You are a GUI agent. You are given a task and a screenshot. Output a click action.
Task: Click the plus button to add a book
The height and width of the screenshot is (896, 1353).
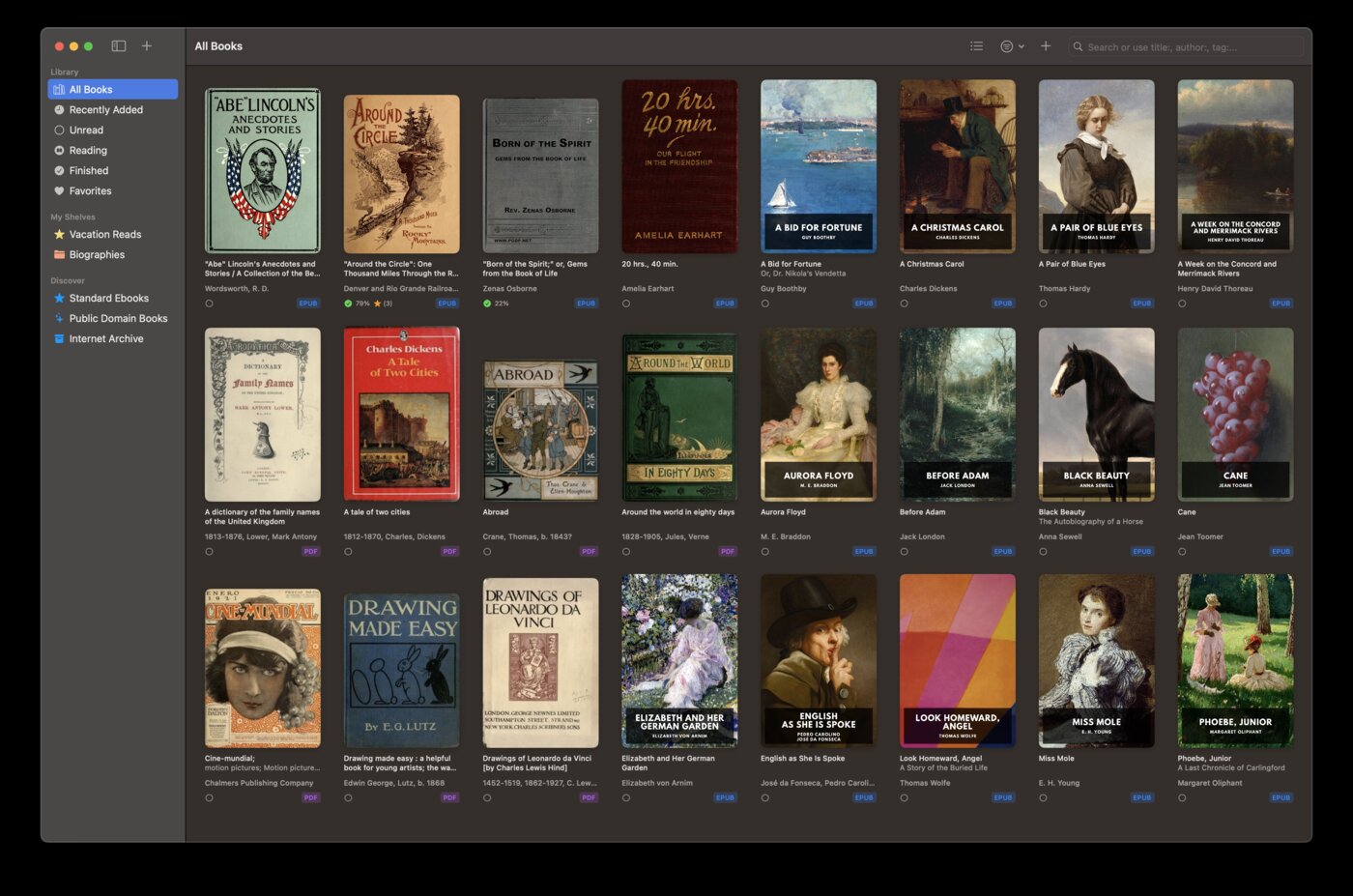(1045, 45)
